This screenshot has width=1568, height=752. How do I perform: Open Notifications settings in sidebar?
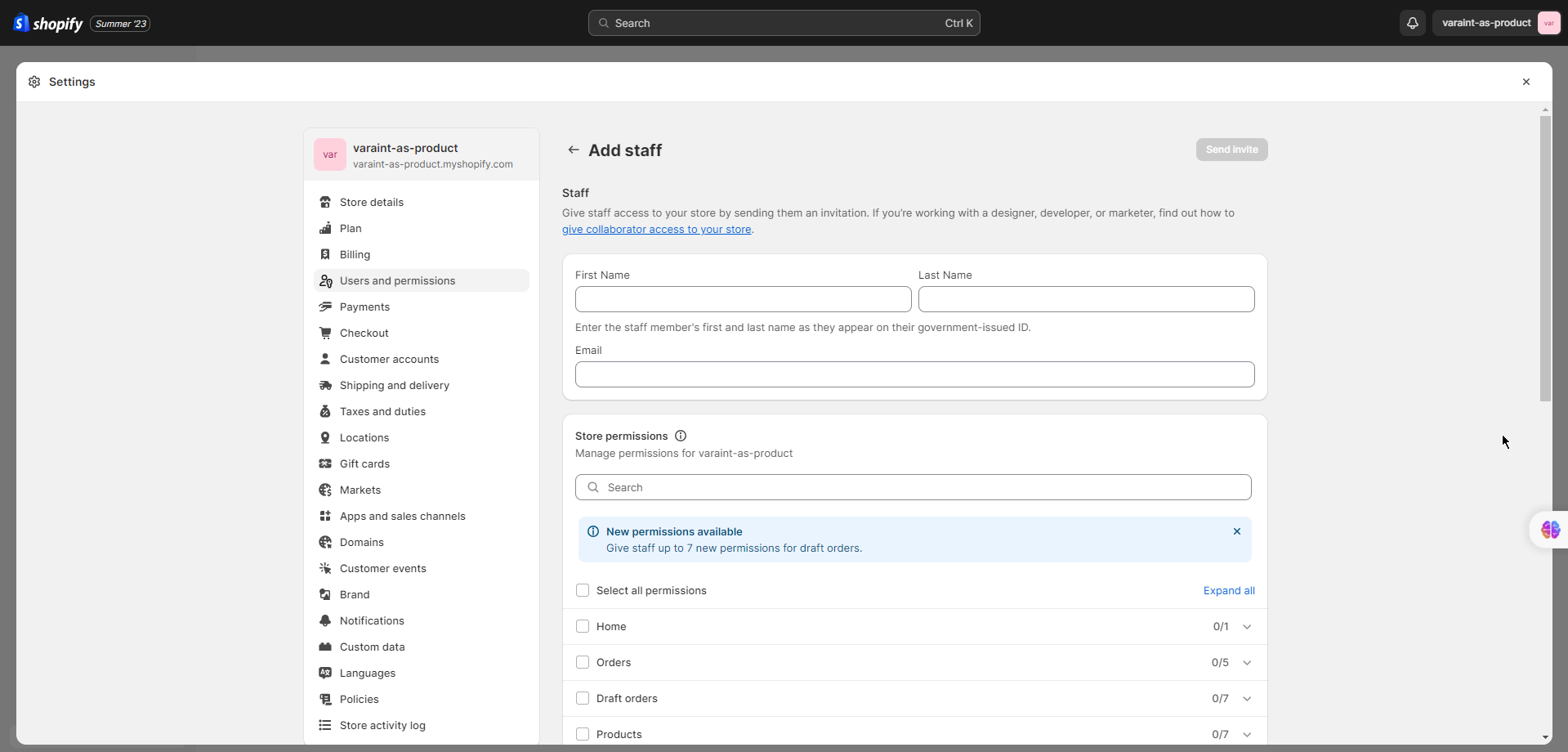(x=422, y=620)
